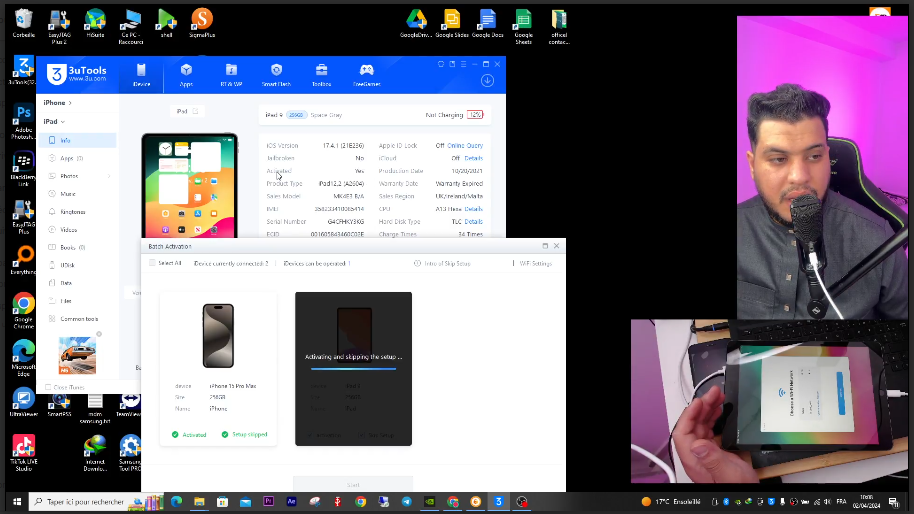Open the Toolbox tab
The width and height of the screenshot is (914, 514).
321,75
